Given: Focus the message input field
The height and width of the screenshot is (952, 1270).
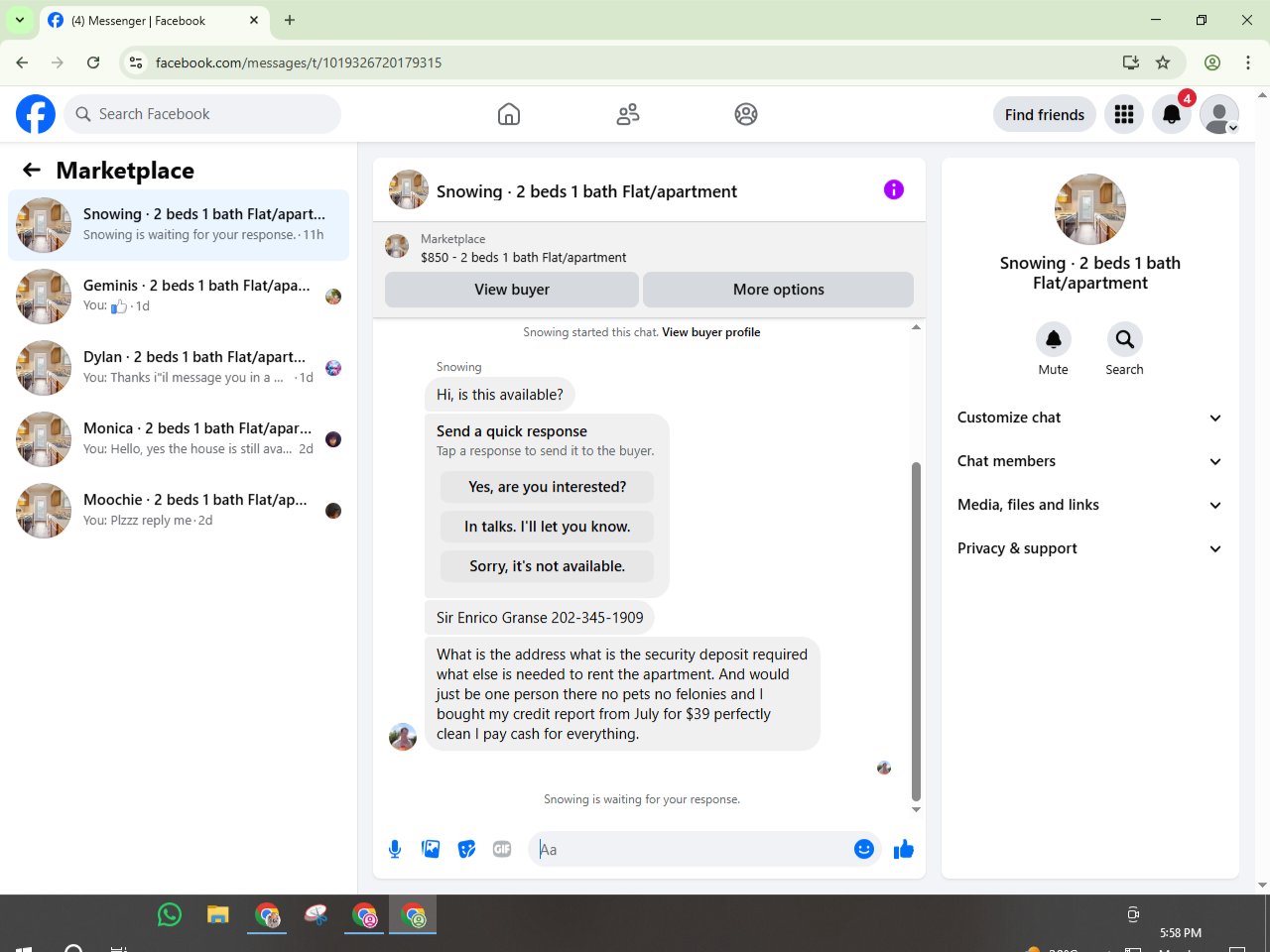Looking at the screenshot, I should coord(693,849).
